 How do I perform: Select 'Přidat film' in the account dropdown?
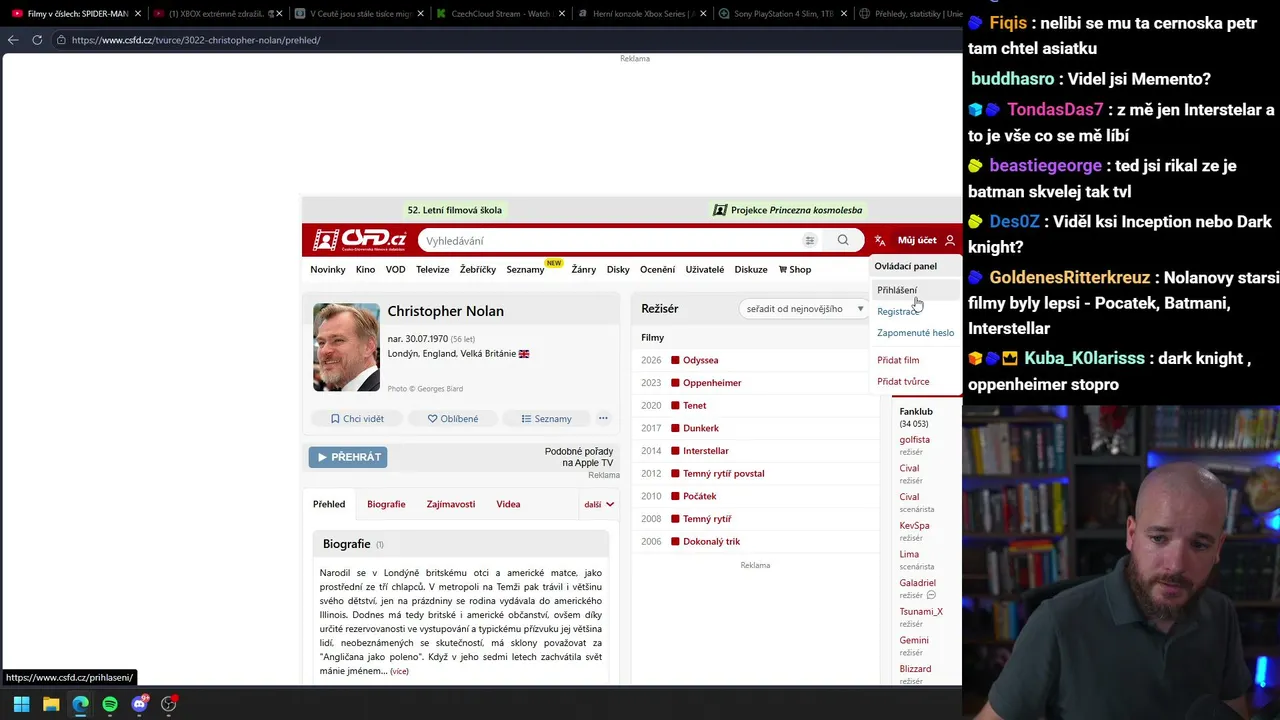coord(898,360)
